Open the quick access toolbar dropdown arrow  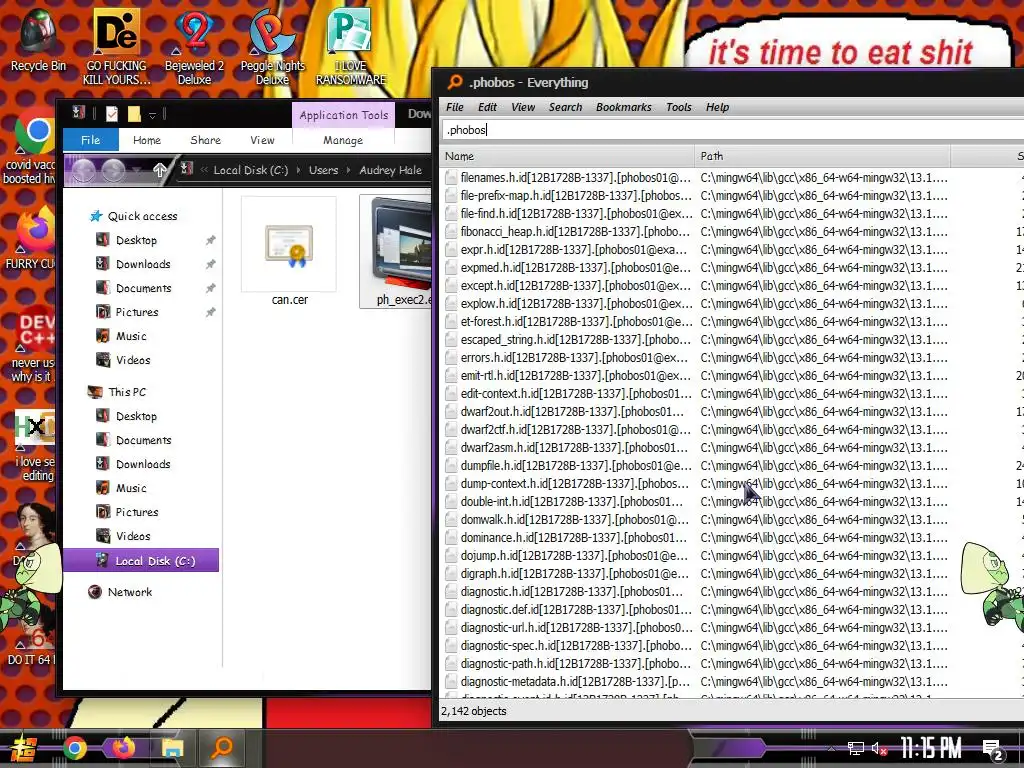pos(152,115)
